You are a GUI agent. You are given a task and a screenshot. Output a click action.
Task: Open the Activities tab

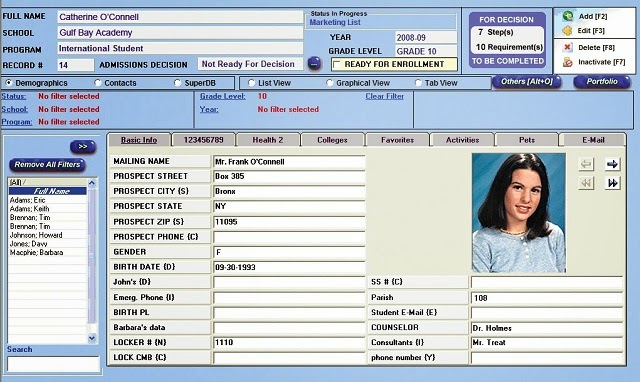tap(462, 140)
